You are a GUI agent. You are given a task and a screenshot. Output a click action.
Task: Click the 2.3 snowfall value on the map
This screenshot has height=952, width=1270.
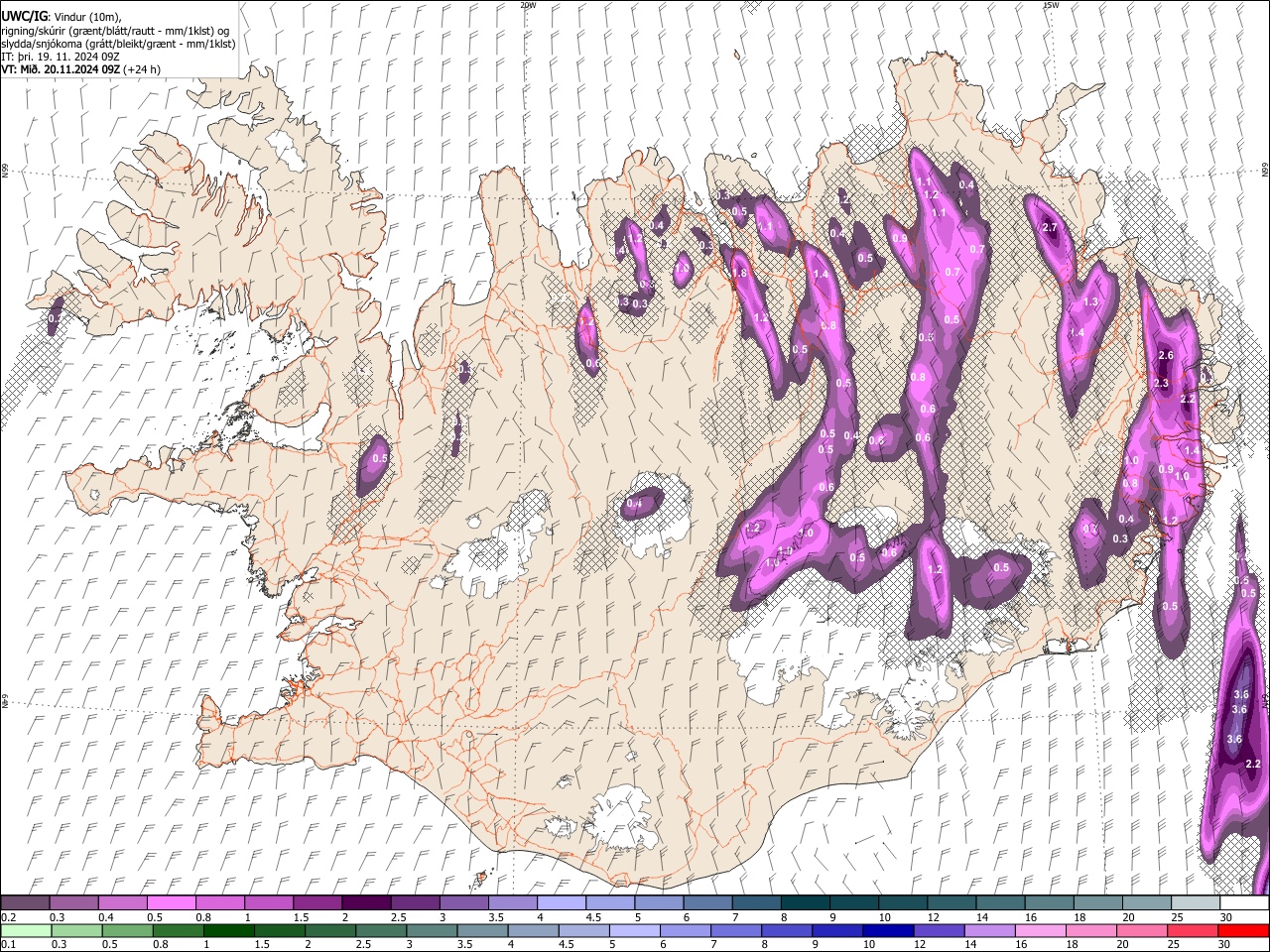point(1162,383)
